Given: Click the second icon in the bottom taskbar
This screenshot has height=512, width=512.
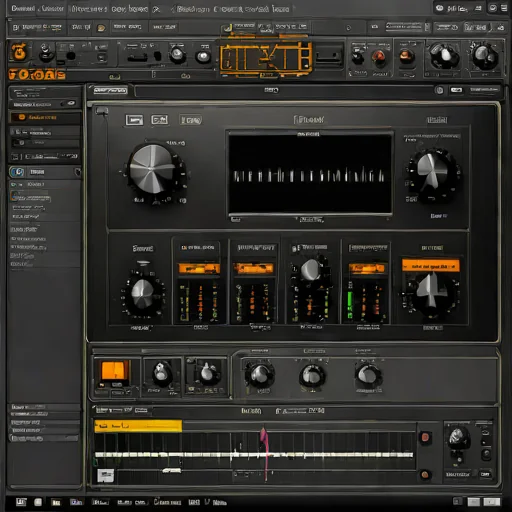Looking at the screenshot, I should 38,502.
